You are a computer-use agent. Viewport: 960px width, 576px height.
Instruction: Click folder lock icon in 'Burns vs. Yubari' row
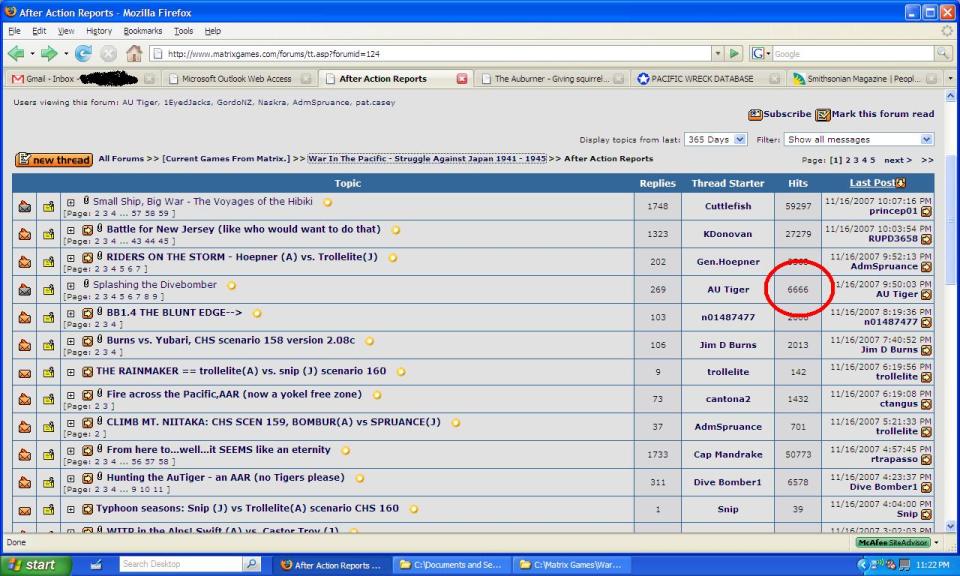[48, 345]
